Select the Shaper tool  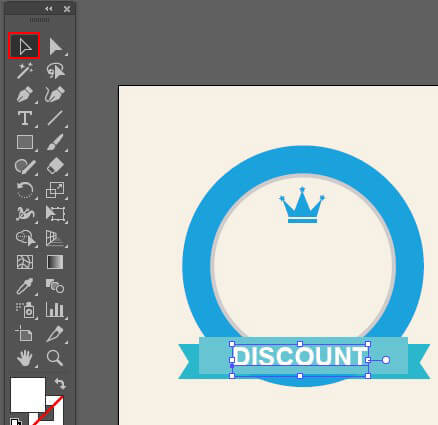pos(25,166)
